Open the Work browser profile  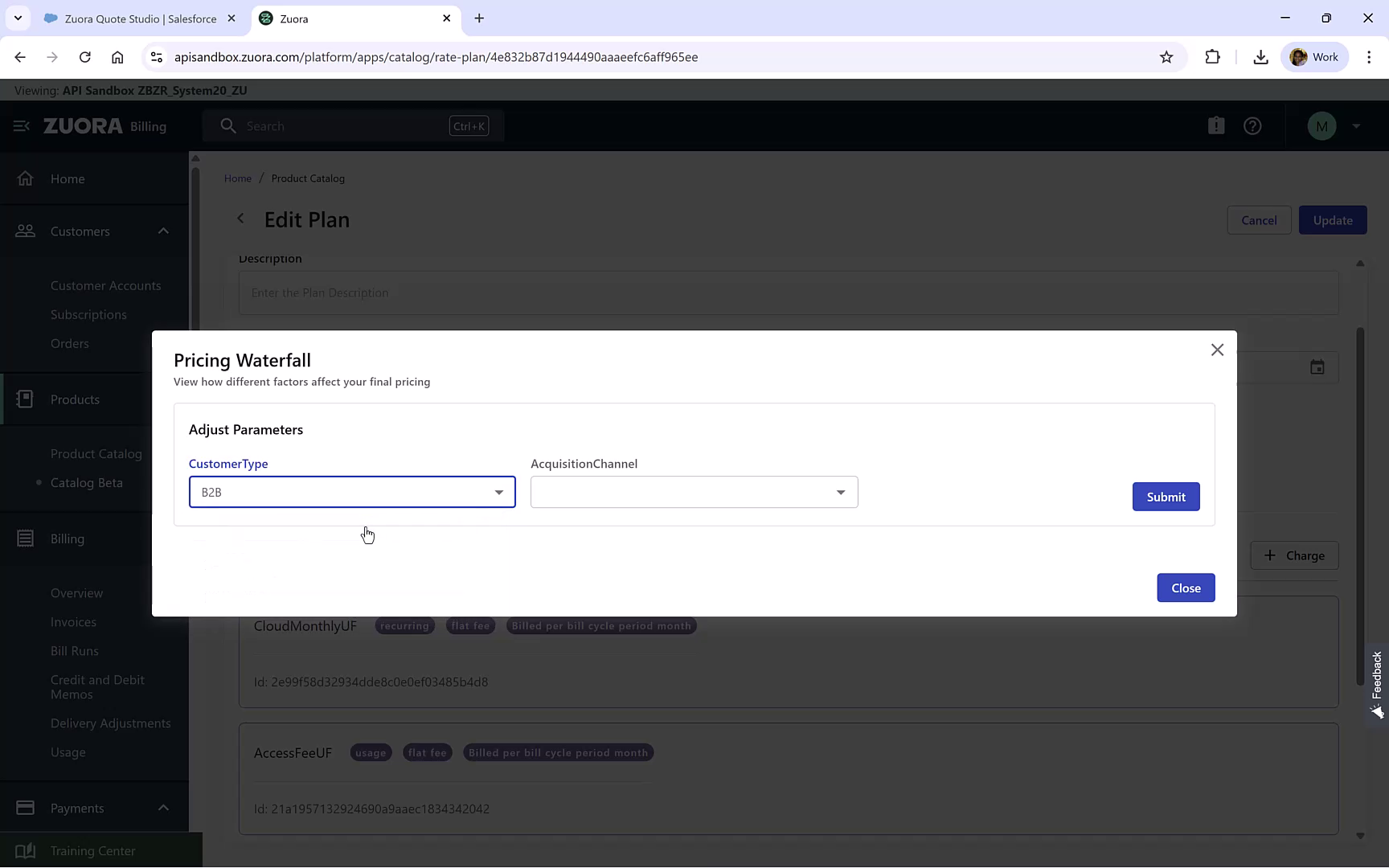coord(1316,57)
